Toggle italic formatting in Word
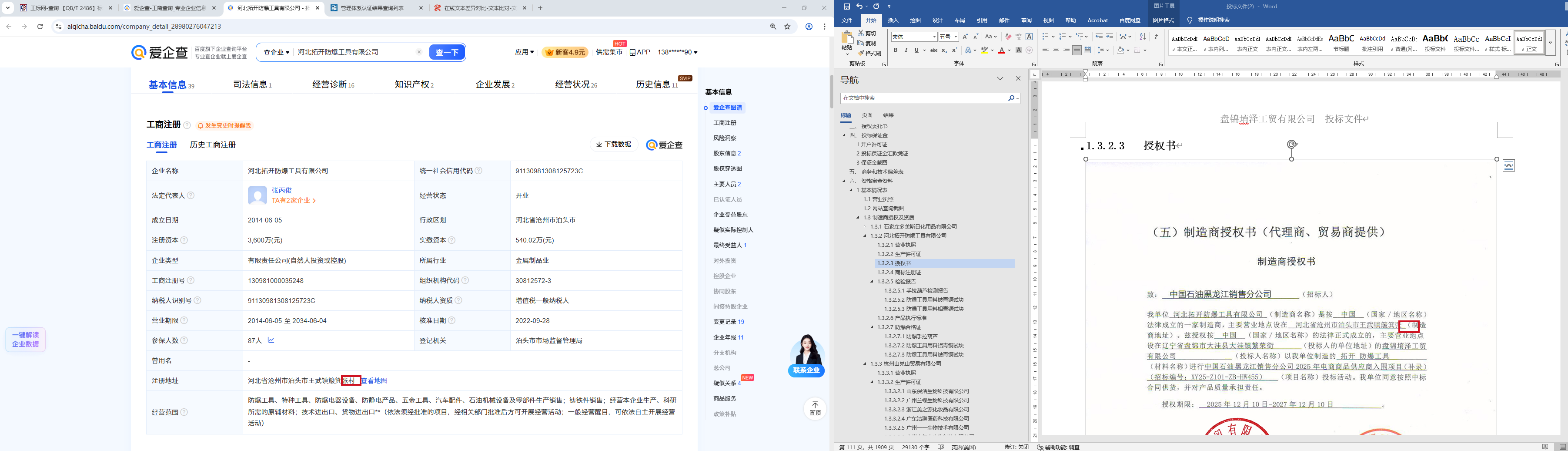Screen dimensions: 1568x451 [906, 50]
